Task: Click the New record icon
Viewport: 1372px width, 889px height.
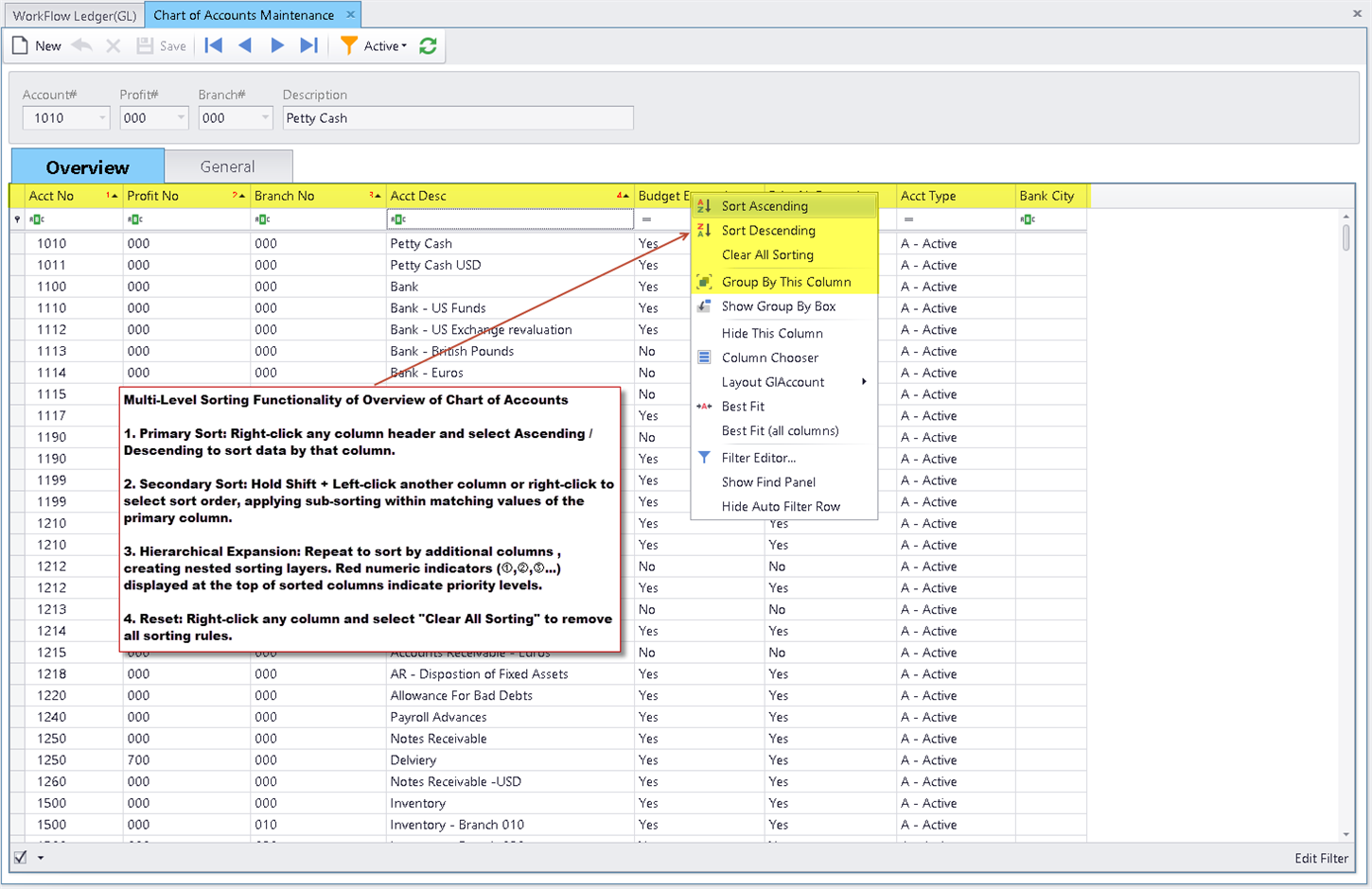Action: point(20,45)
